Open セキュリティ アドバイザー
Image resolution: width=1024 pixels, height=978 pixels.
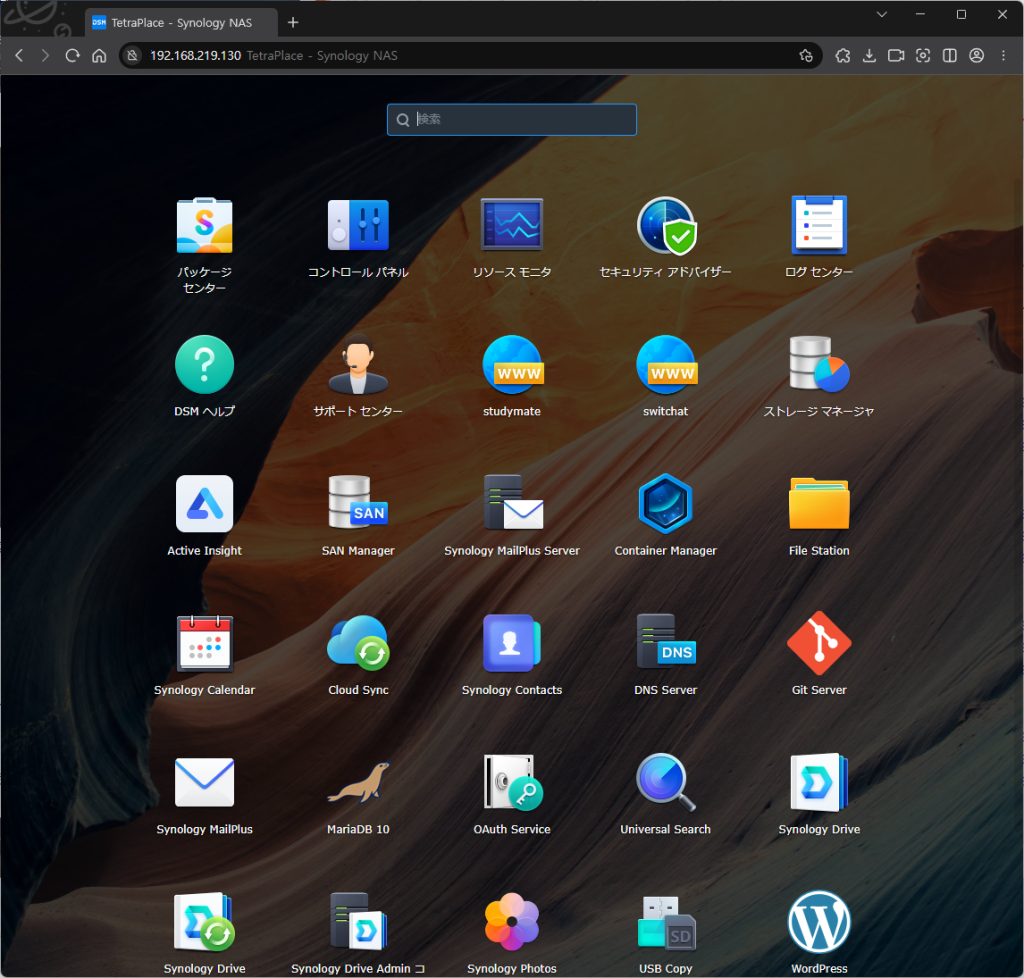pyautogui.click(x=665, y=226)
